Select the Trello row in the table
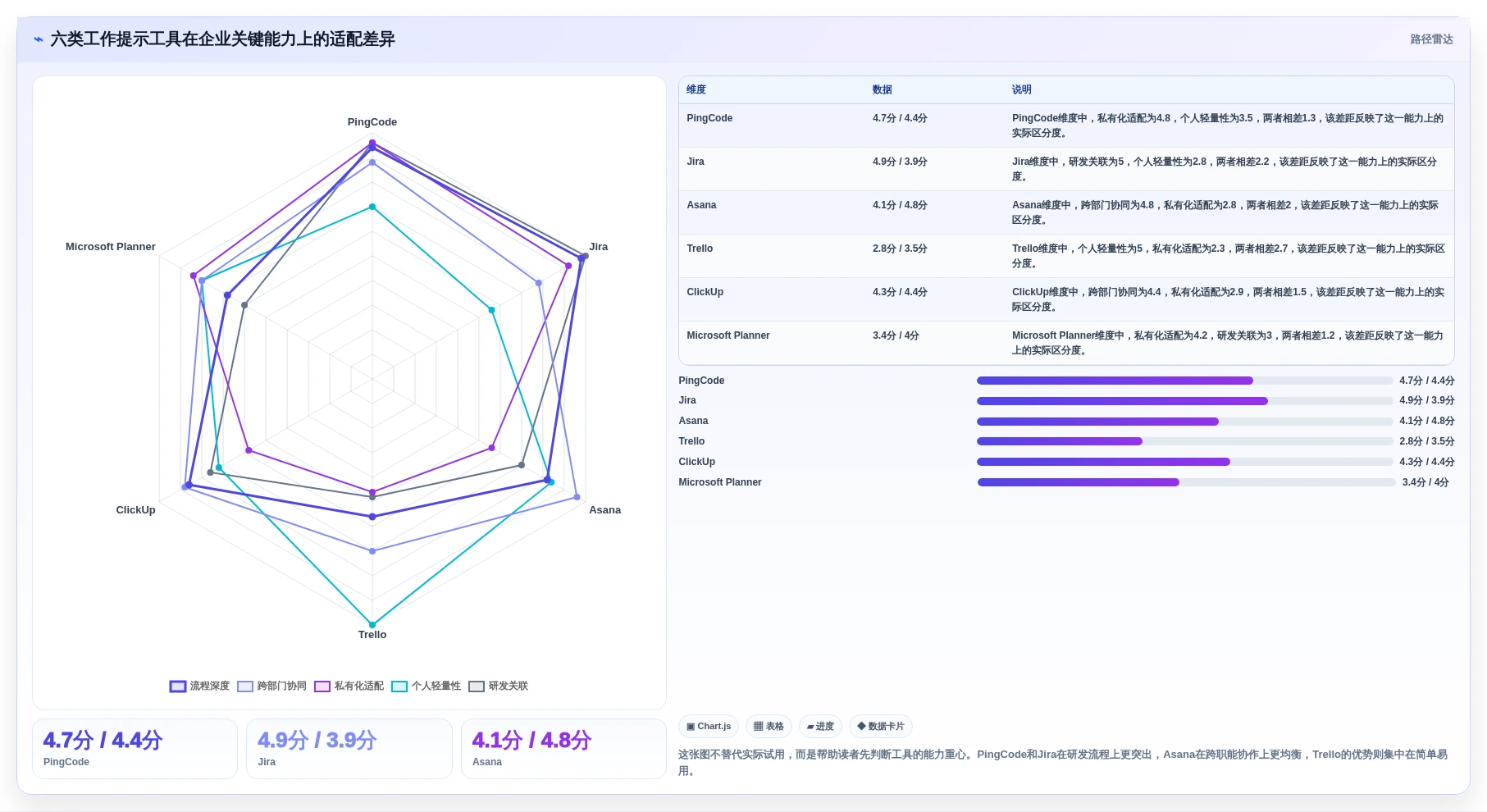This screenshot has height=812, width=1487. [1066, 256]
